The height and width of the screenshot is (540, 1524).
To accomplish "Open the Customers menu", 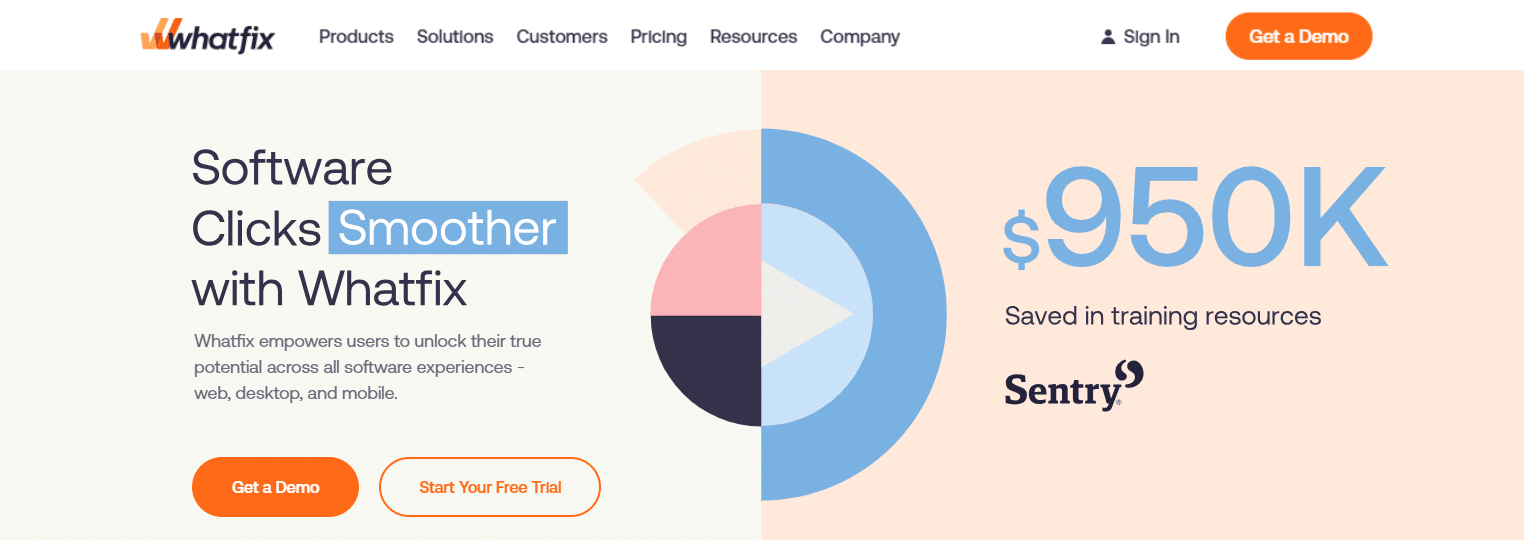I will tap(562, 37).
